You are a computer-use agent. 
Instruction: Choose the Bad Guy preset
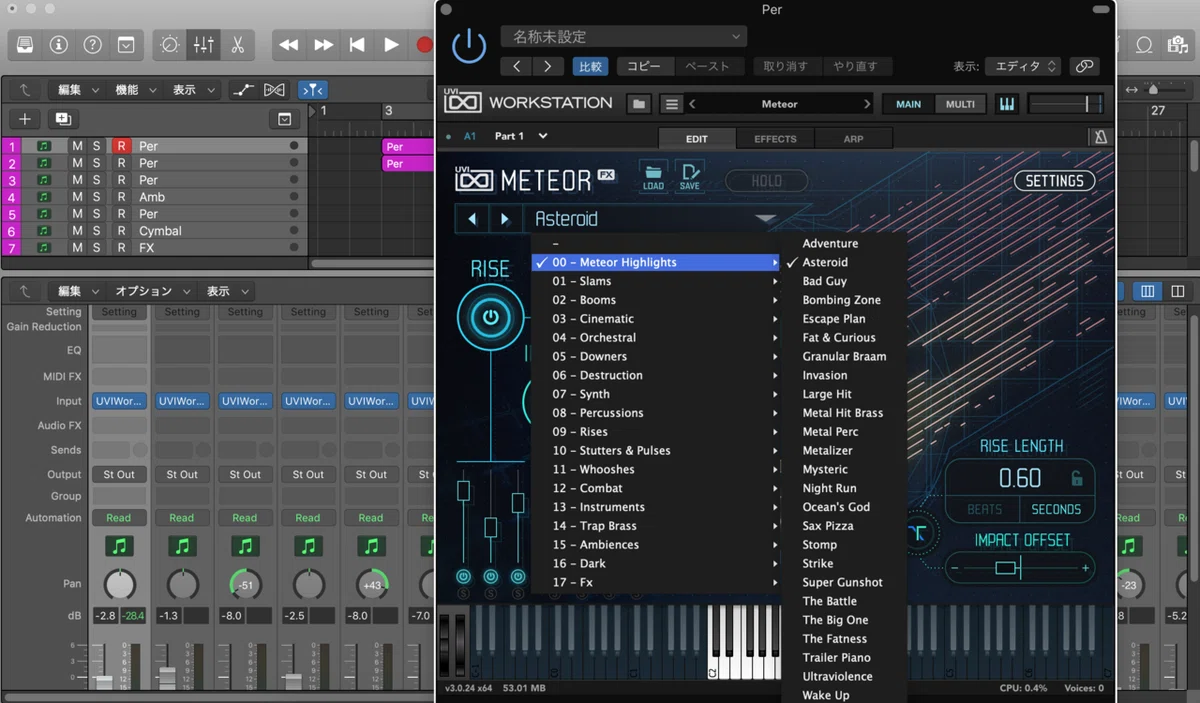824,281
